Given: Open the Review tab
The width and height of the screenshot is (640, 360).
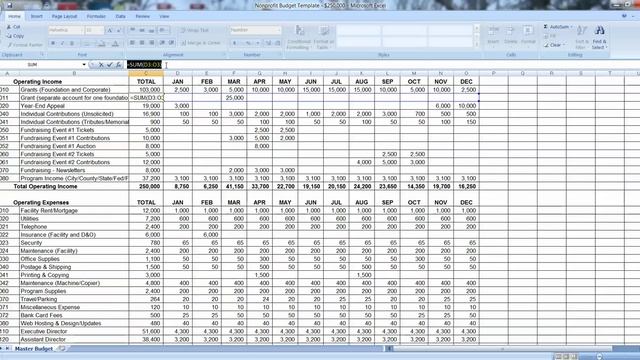Looking at the screenshot, I should point(142,16).
